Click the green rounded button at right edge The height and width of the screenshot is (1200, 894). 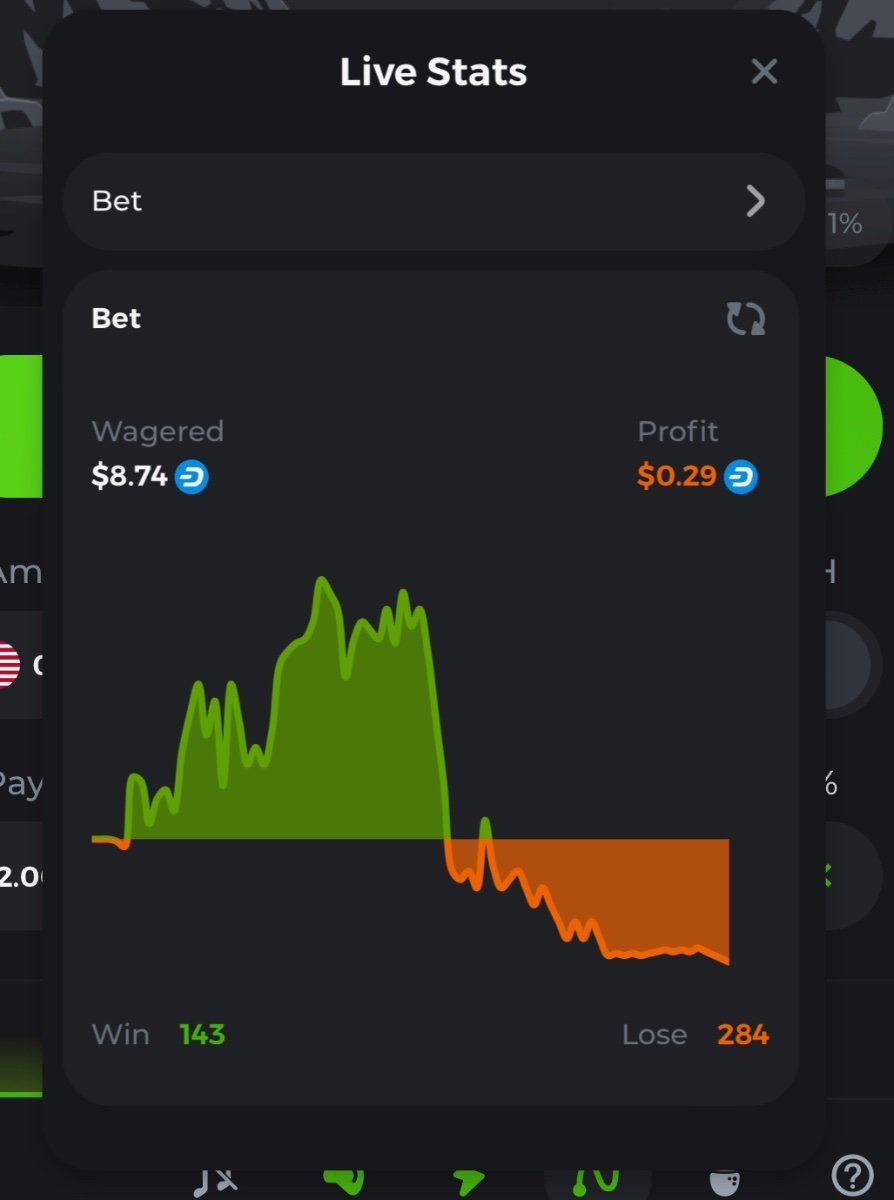[x=853, y=426]
